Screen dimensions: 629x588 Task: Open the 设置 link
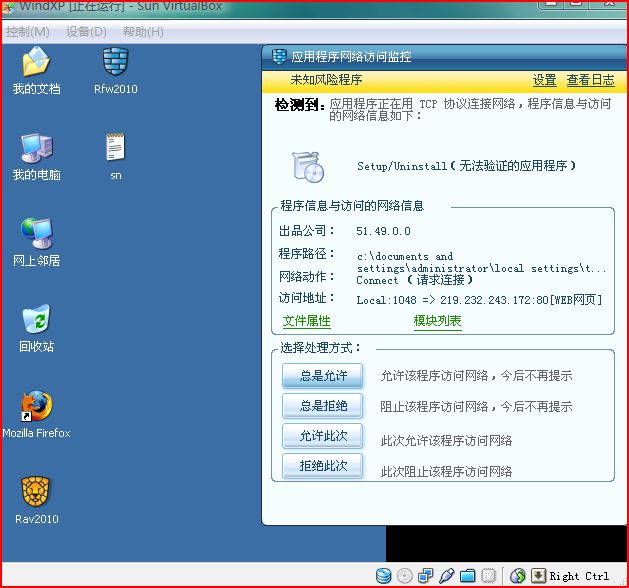coord(544,80)
